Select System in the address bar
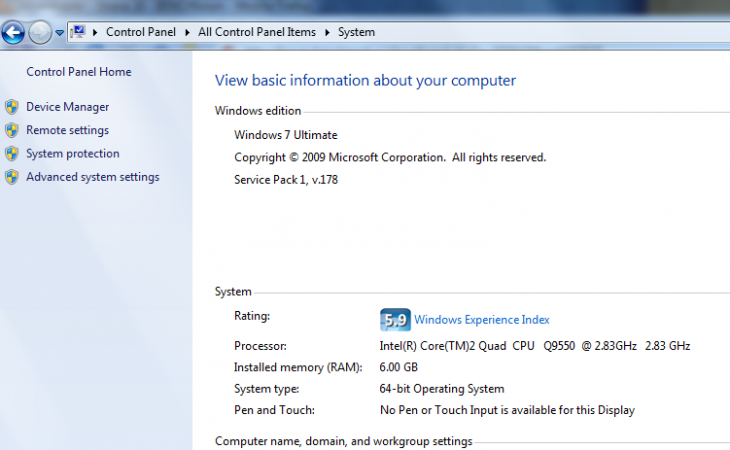The width and height of the screenshot is (730, 450). coord(356,32)
